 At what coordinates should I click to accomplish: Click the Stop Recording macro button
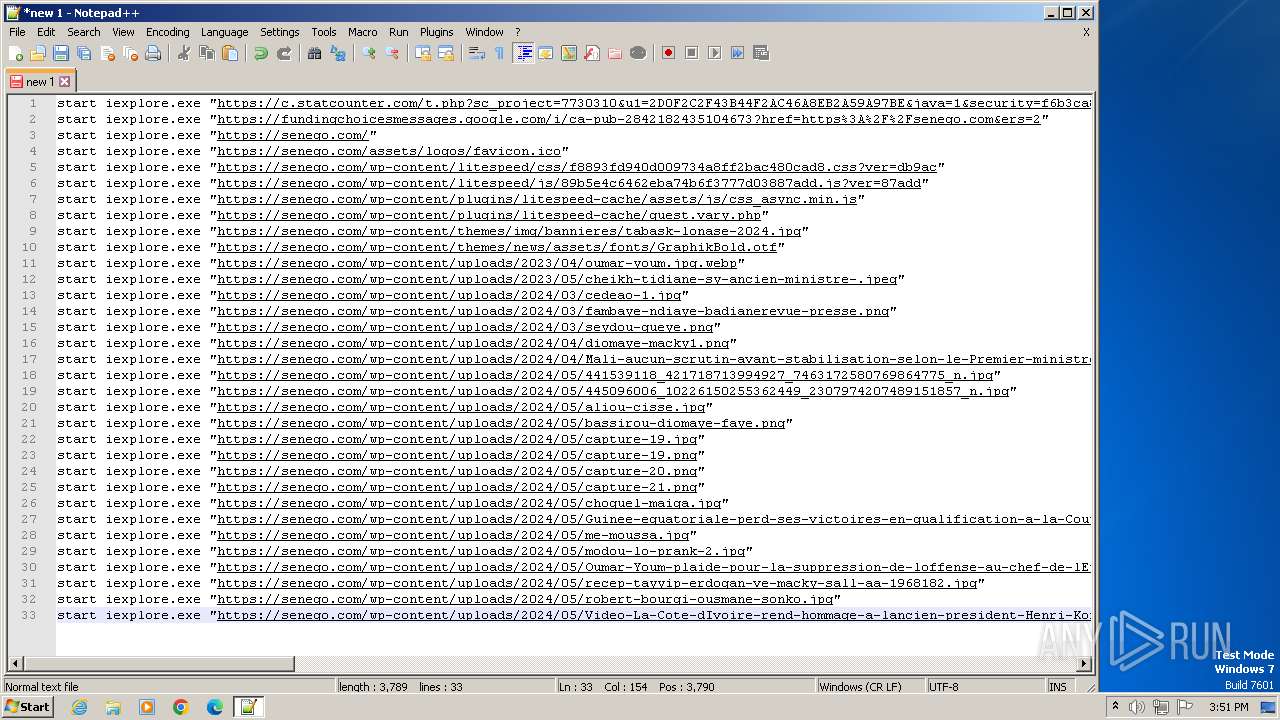(x=692, y=53)
